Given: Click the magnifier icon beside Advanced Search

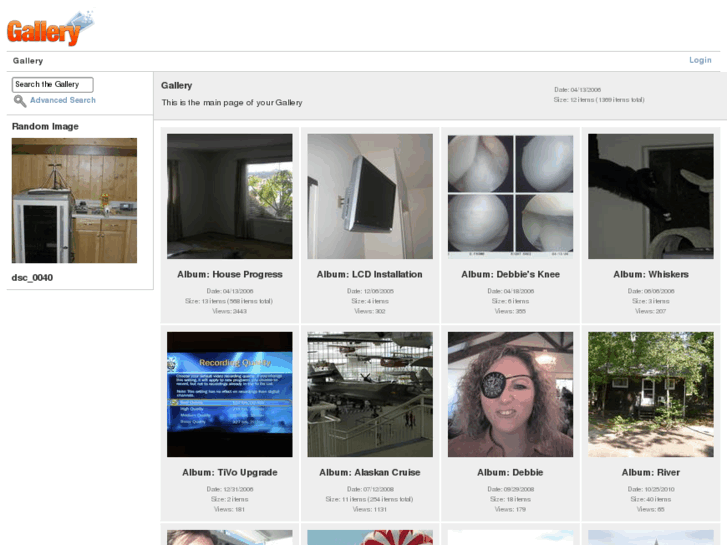Looking at the screenshot, I should 19,101.
